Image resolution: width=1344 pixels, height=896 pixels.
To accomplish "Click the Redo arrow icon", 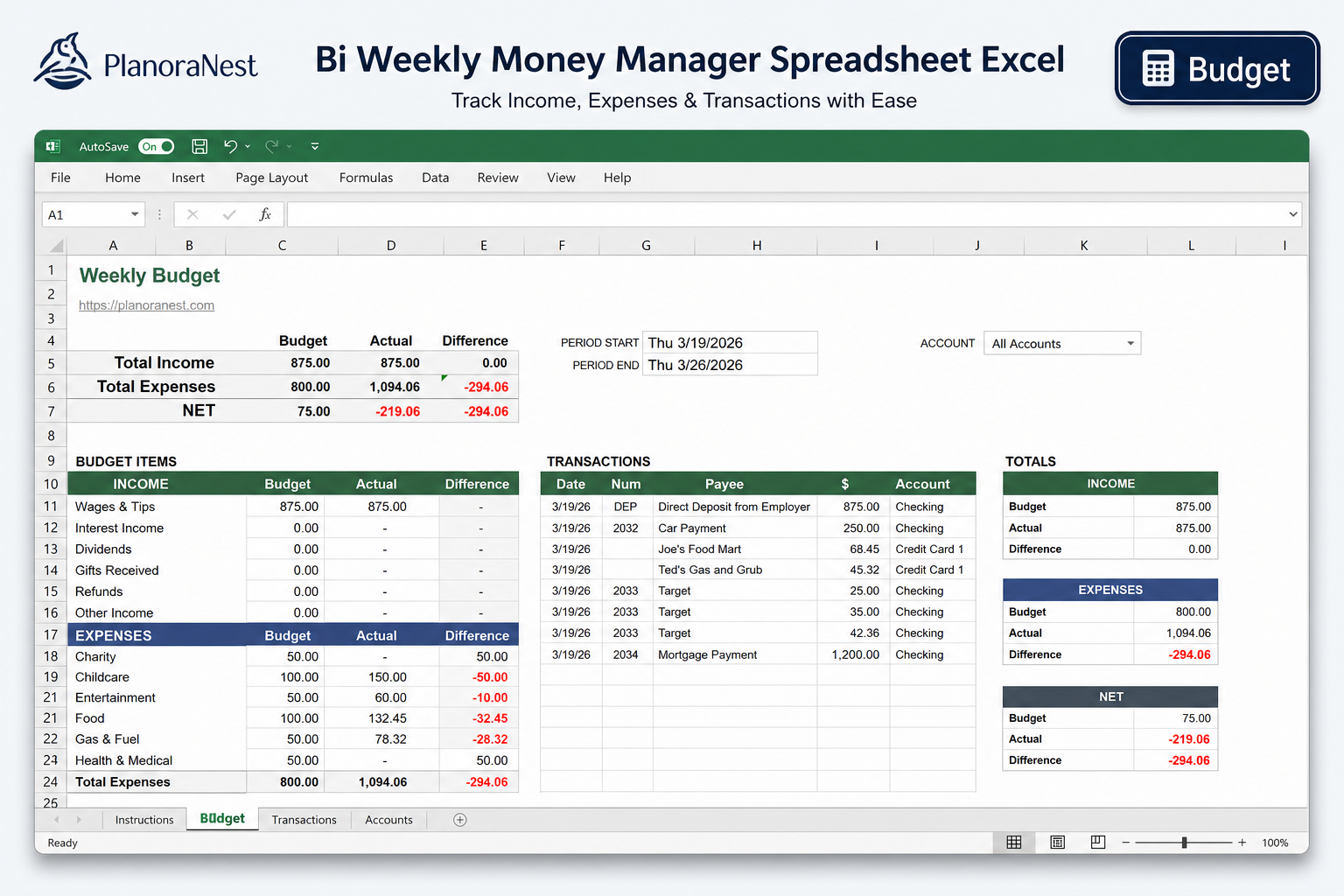I will (x=271, y=146).
